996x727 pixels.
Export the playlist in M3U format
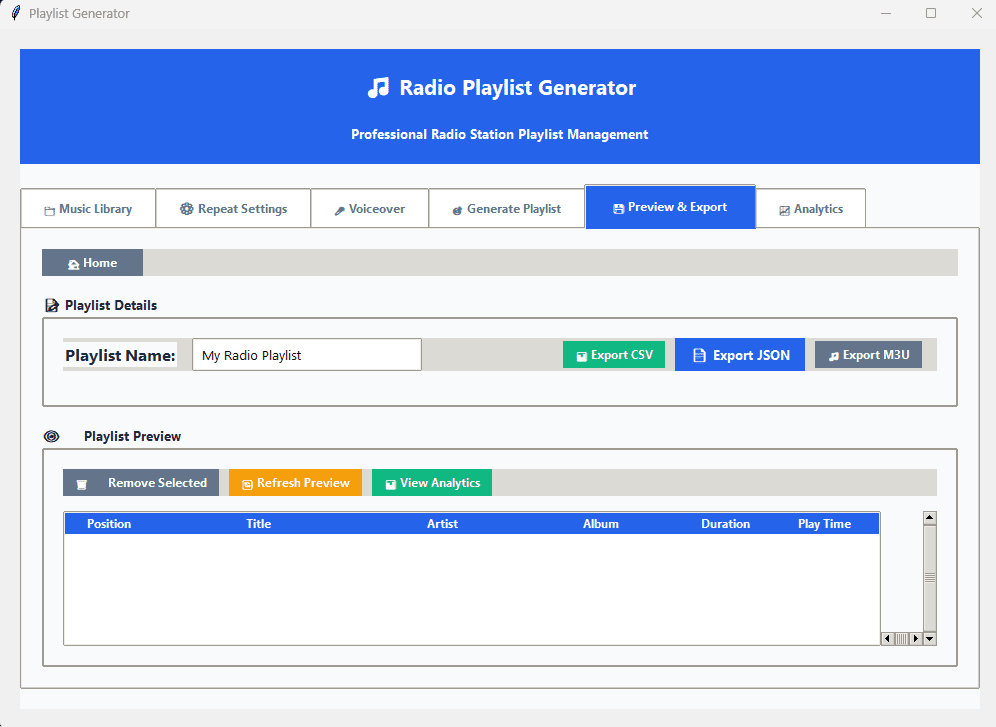(868, 354)
